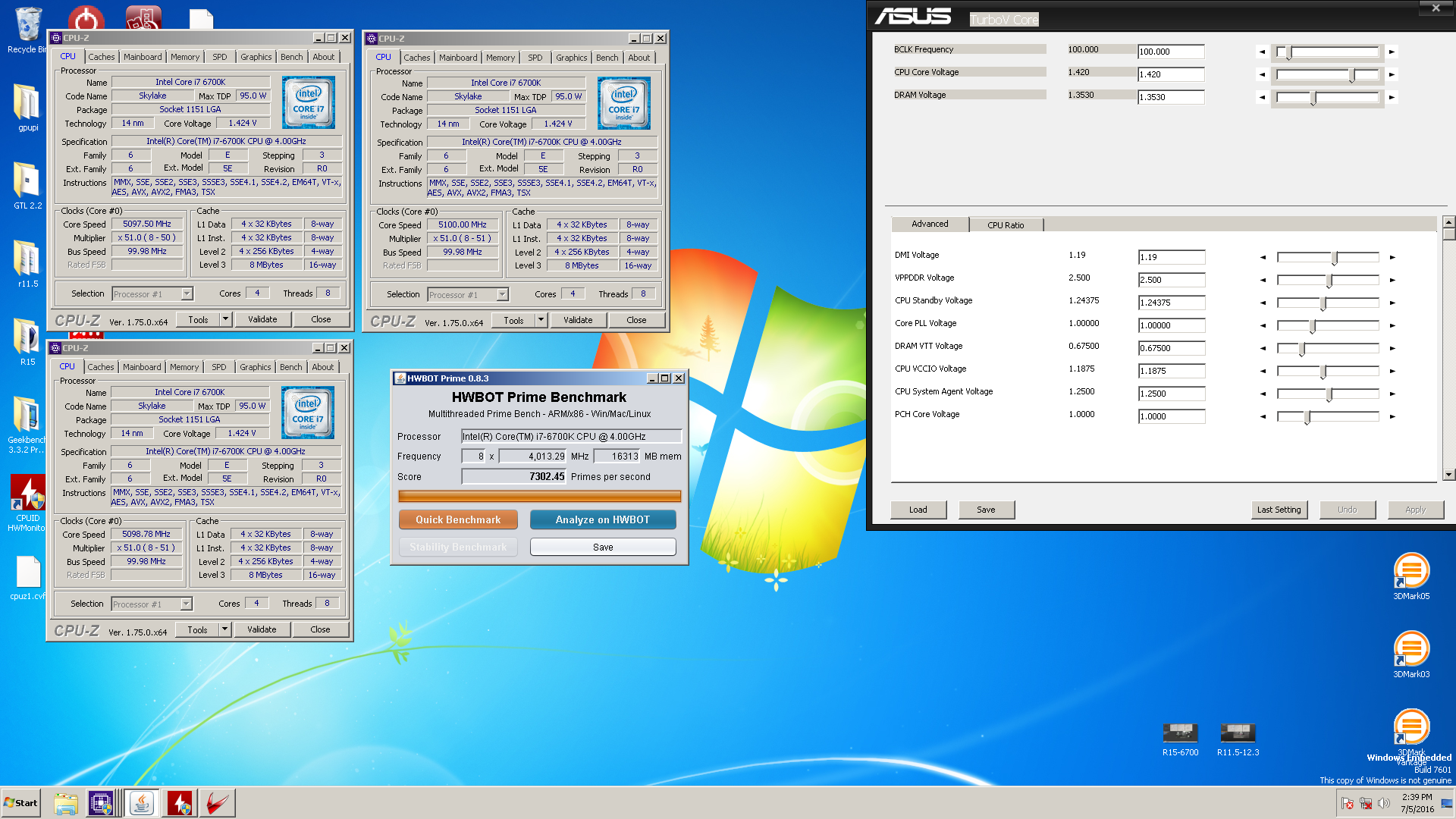The height and width of the screenshot is (819, 1456).
Task: Click the volume speaker tray icon
Action: pyautogui.click(x=1384, y=803)
